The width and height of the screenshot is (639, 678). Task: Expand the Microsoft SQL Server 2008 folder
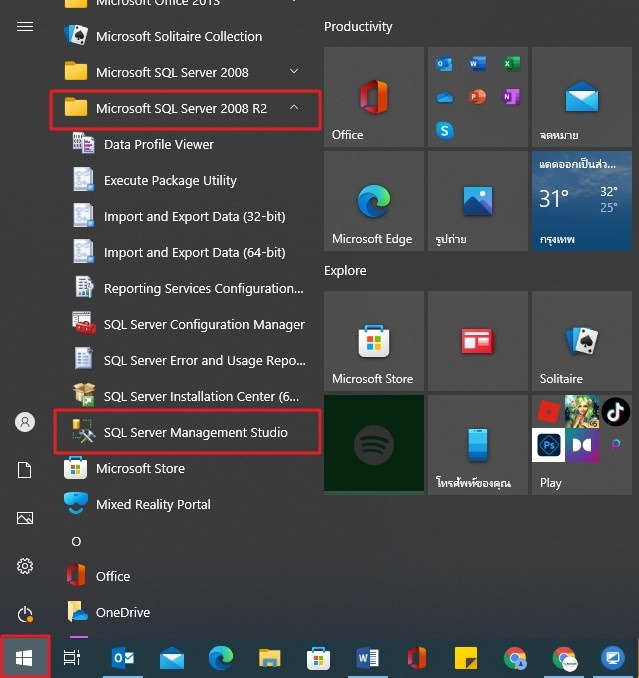(186, 72)
